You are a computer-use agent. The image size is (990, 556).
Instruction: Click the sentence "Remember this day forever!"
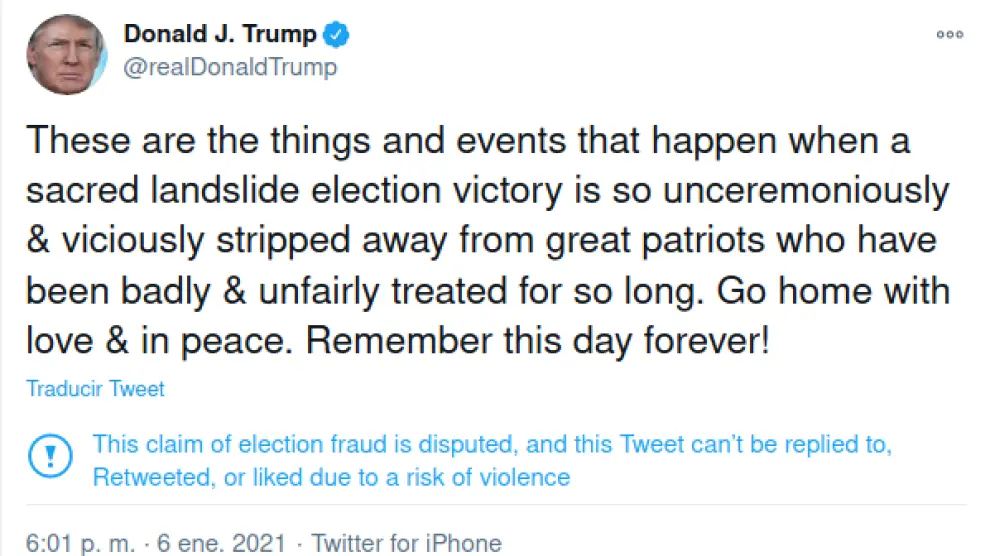pyautogui.click(x=538, y=342)
